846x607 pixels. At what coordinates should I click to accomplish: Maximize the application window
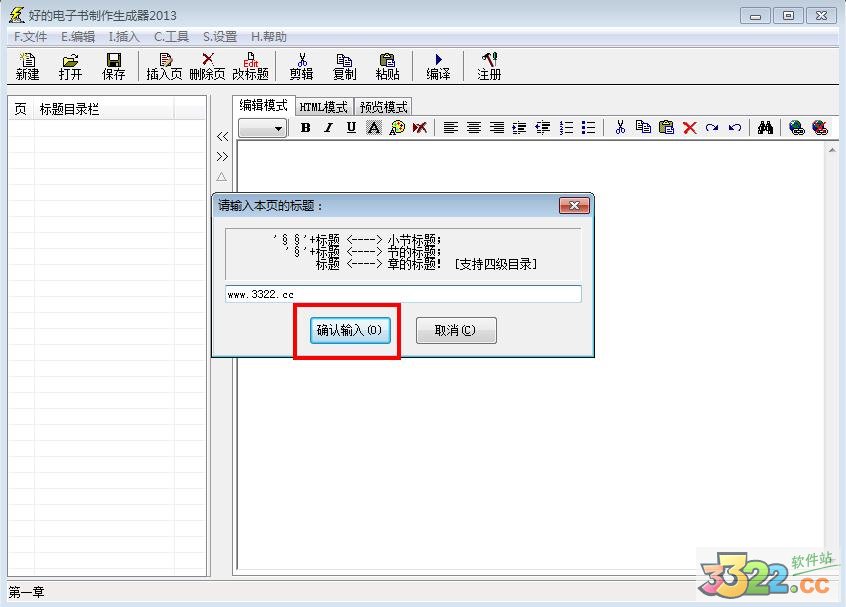(788, 16)
